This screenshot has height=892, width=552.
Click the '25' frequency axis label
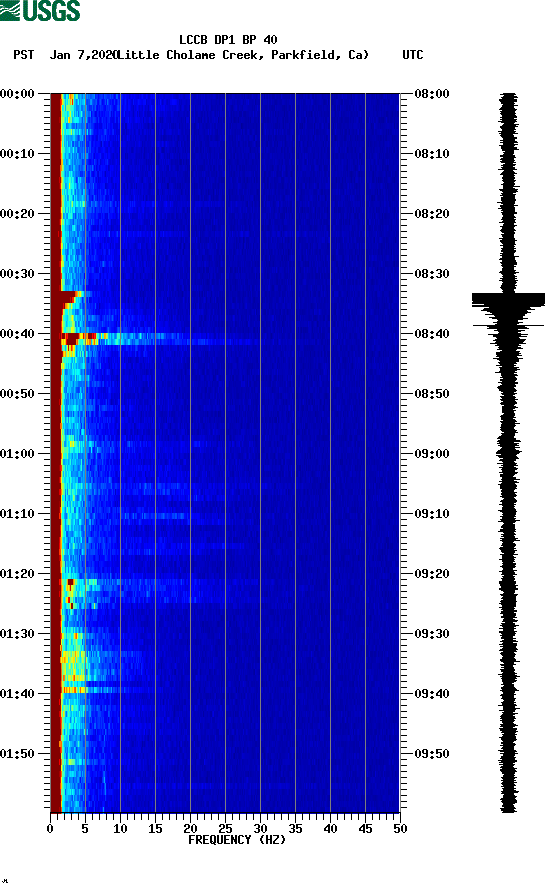(225, 829)
